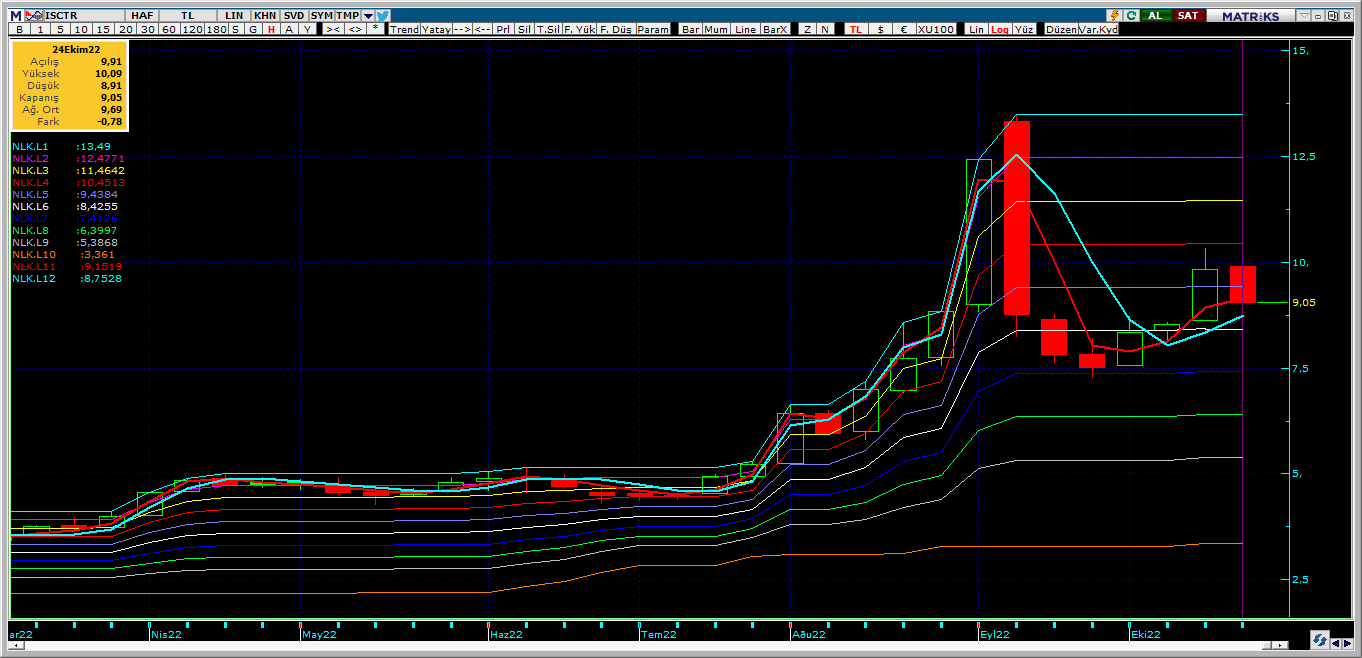The height and width of the screenshot is (658, 1362).
Task: Click the --> forward arrow tool
Action: click(x=462, y=29)
